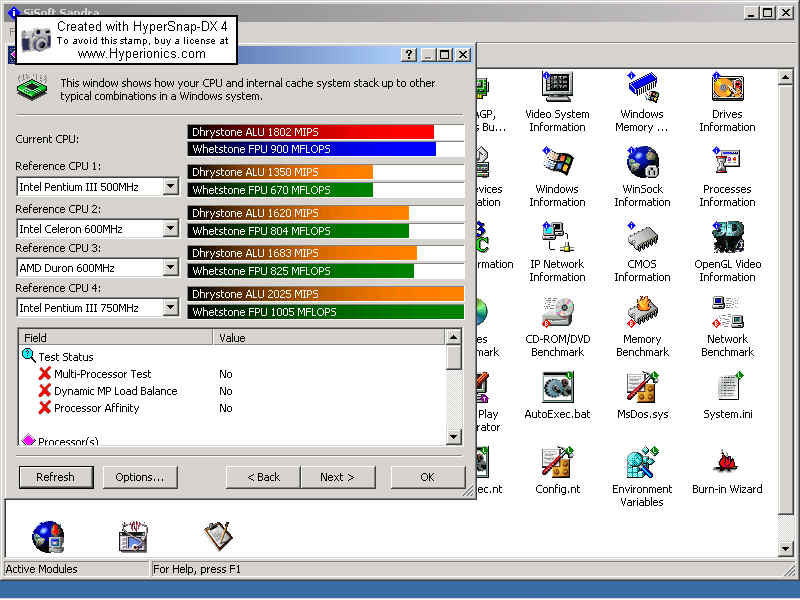Select the Drives Information icon
Image resolution: width=800 pixels, height=600 pixels.
tap(727, 102)
